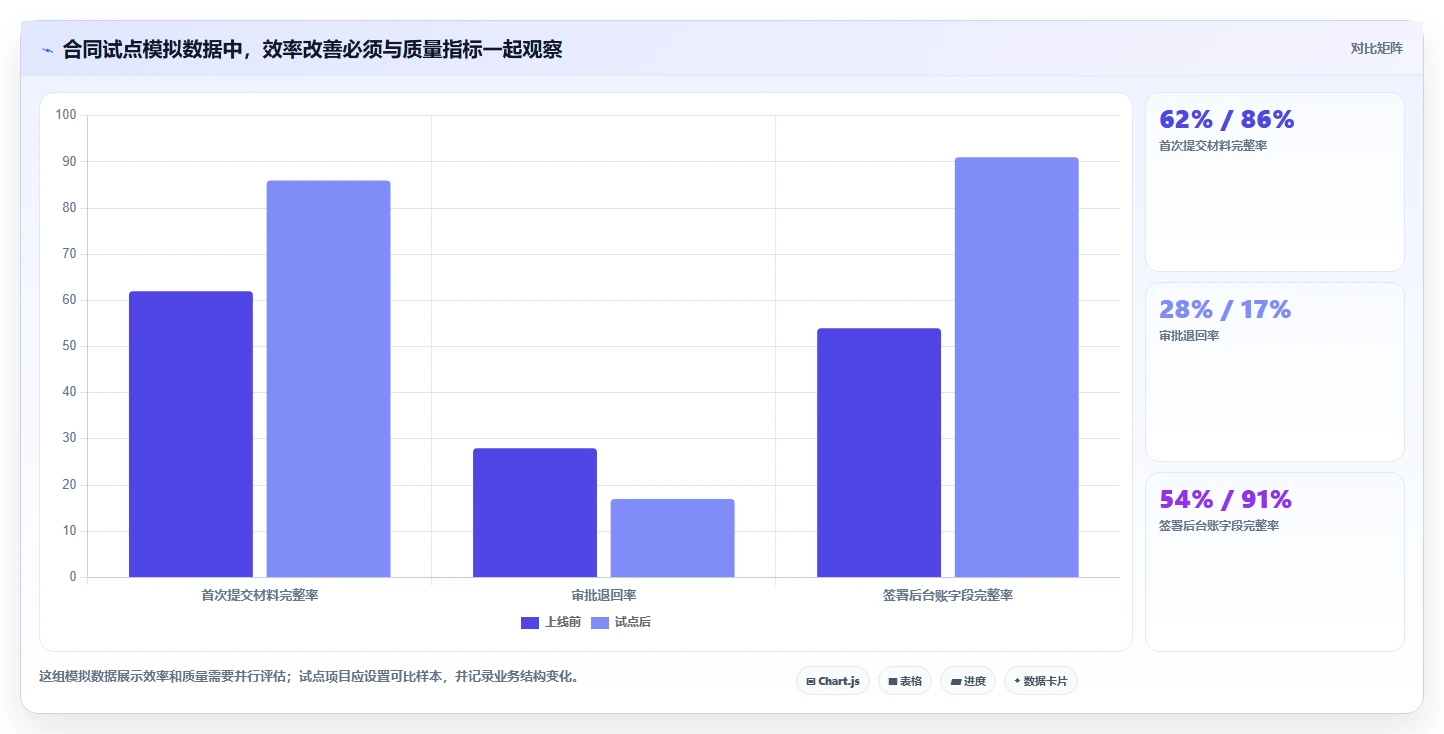This screenshot has height=734, width=1444.
Task: Click the 试点后 bar for 审批退回率
Action: tap(672, 538)
